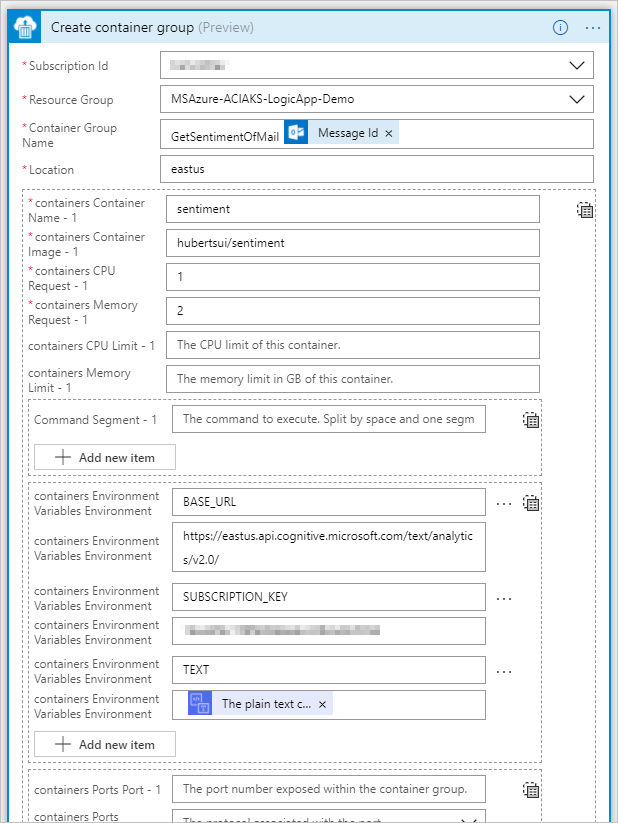Click the Command Segment - 1 input
The image size is (618, 823).
click(x=329, y=419)
